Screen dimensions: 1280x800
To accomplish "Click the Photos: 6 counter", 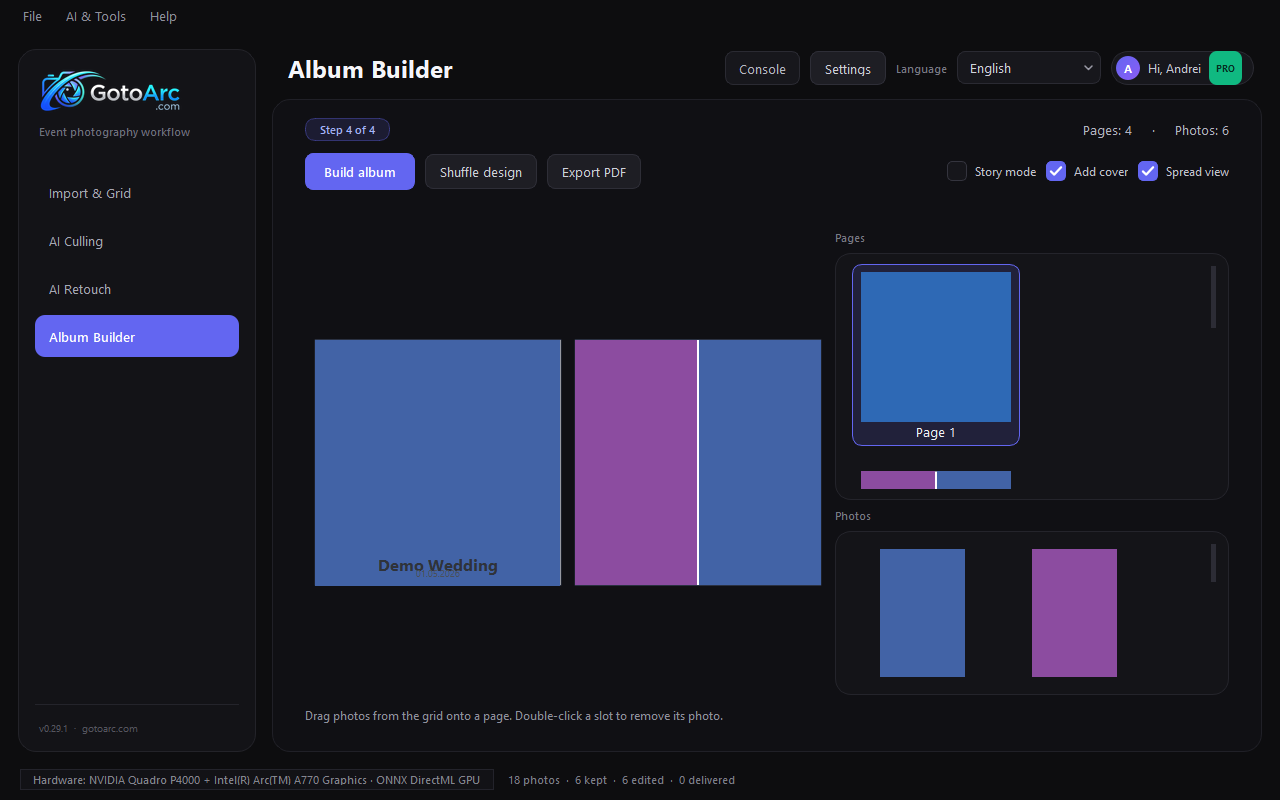I will (1202, 131).
